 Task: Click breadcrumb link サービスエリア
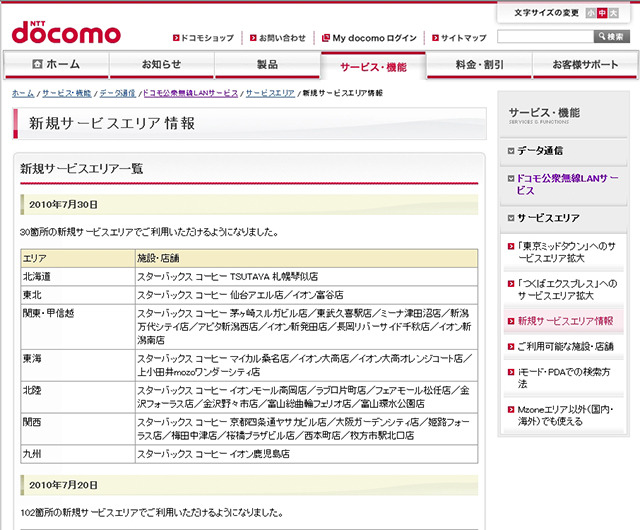tap(270, 93)
